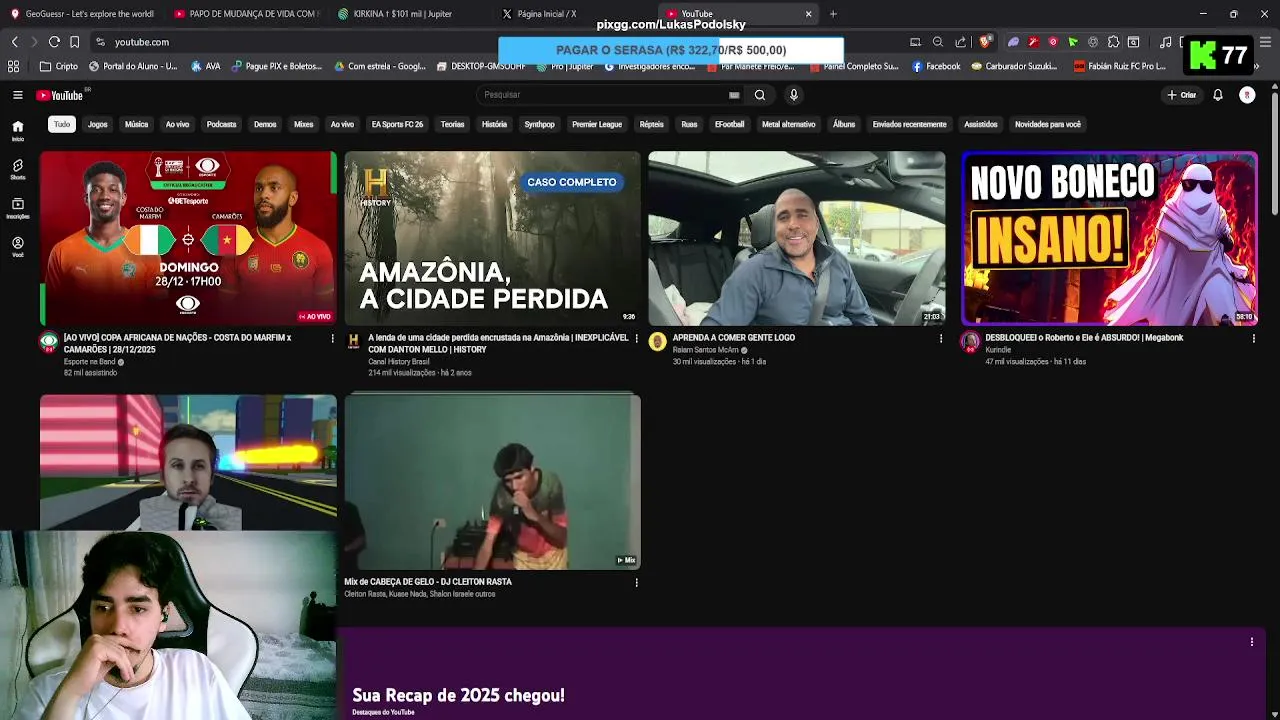Screen dimensions: 1280x720
Task: Open the Raiam Santos McAm channel link
Action: [x=705, y=350]
